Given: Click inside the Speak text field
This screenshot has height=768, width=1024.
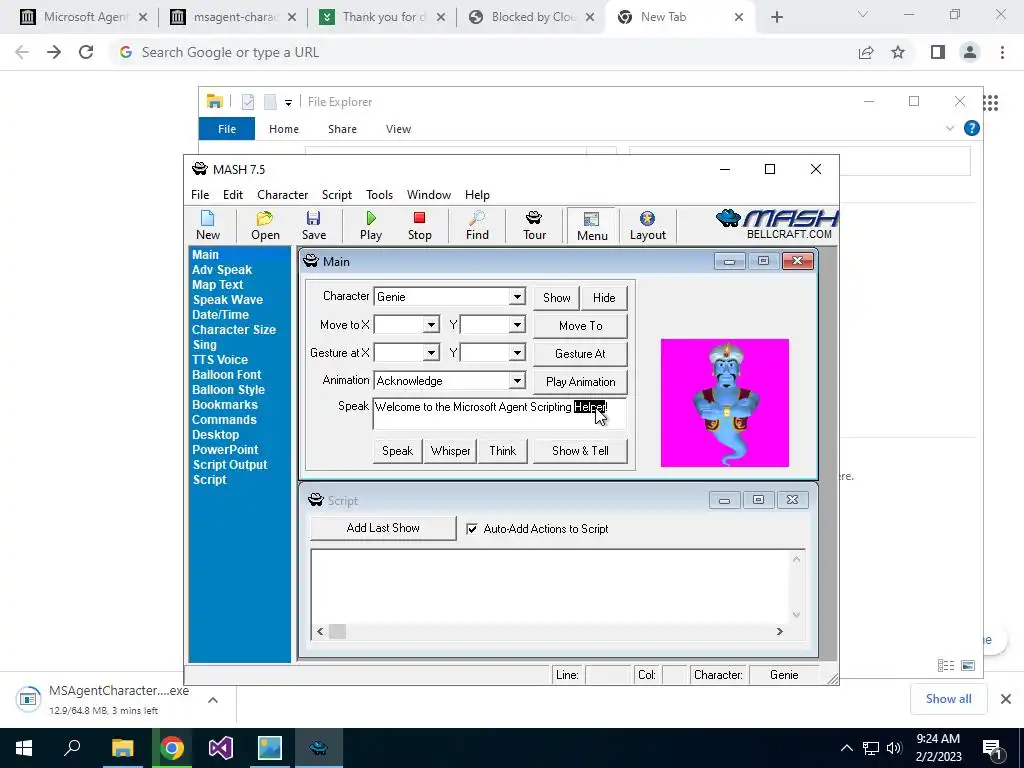Looking at the screenshot, I should 500,413.
